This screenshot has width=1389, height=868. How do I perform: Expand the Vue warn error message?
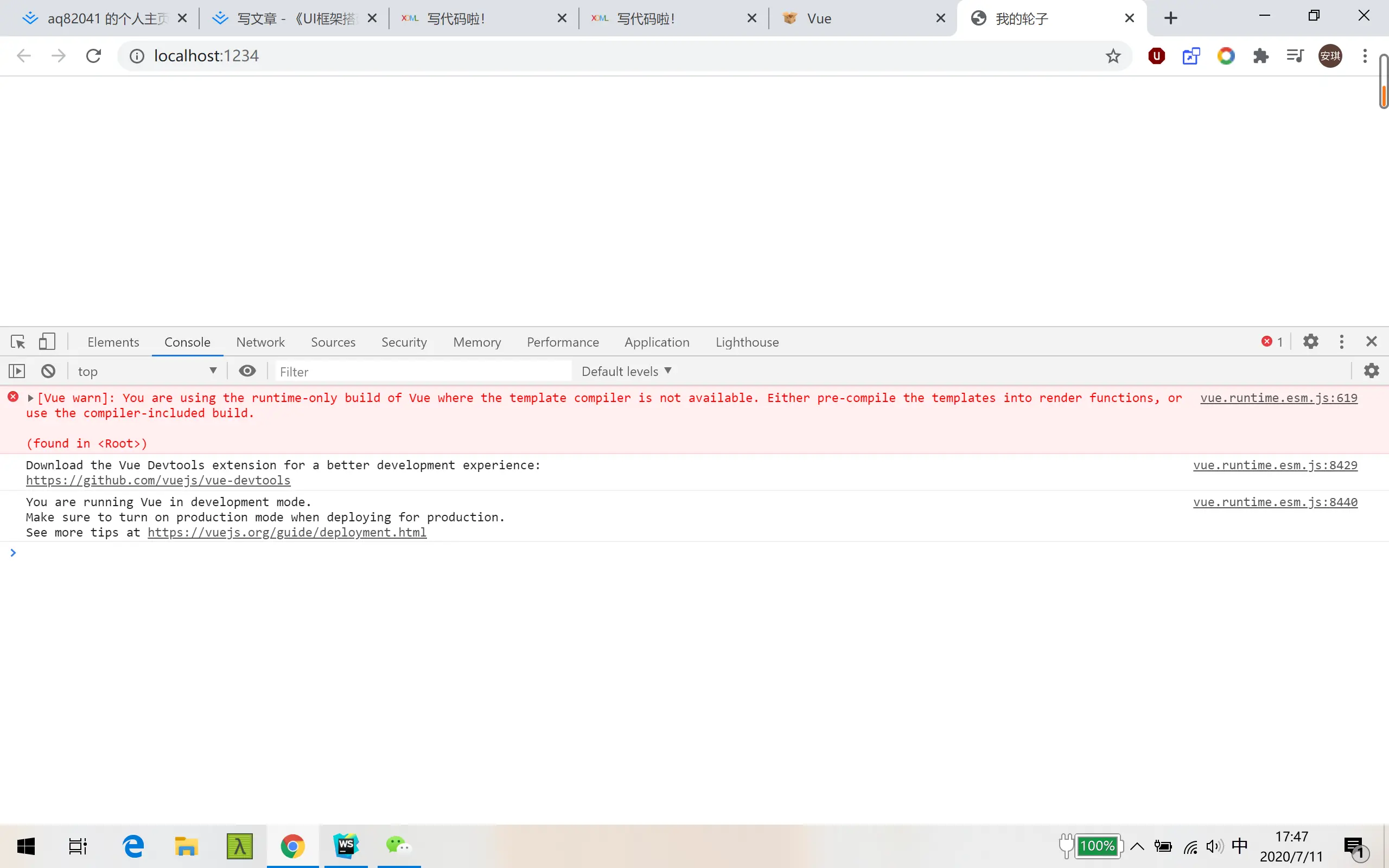click(31, 398)
